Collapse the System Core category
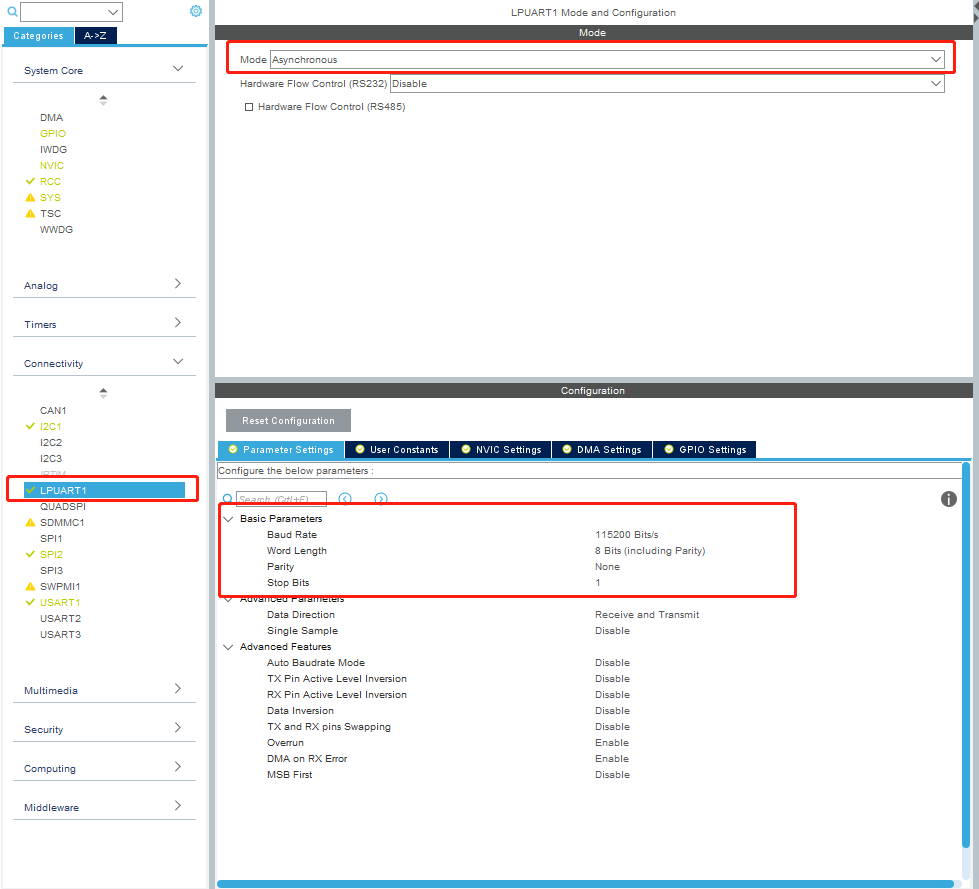This screenshot has width=979, height=889. pyautogui.click(x=178, y=69)
